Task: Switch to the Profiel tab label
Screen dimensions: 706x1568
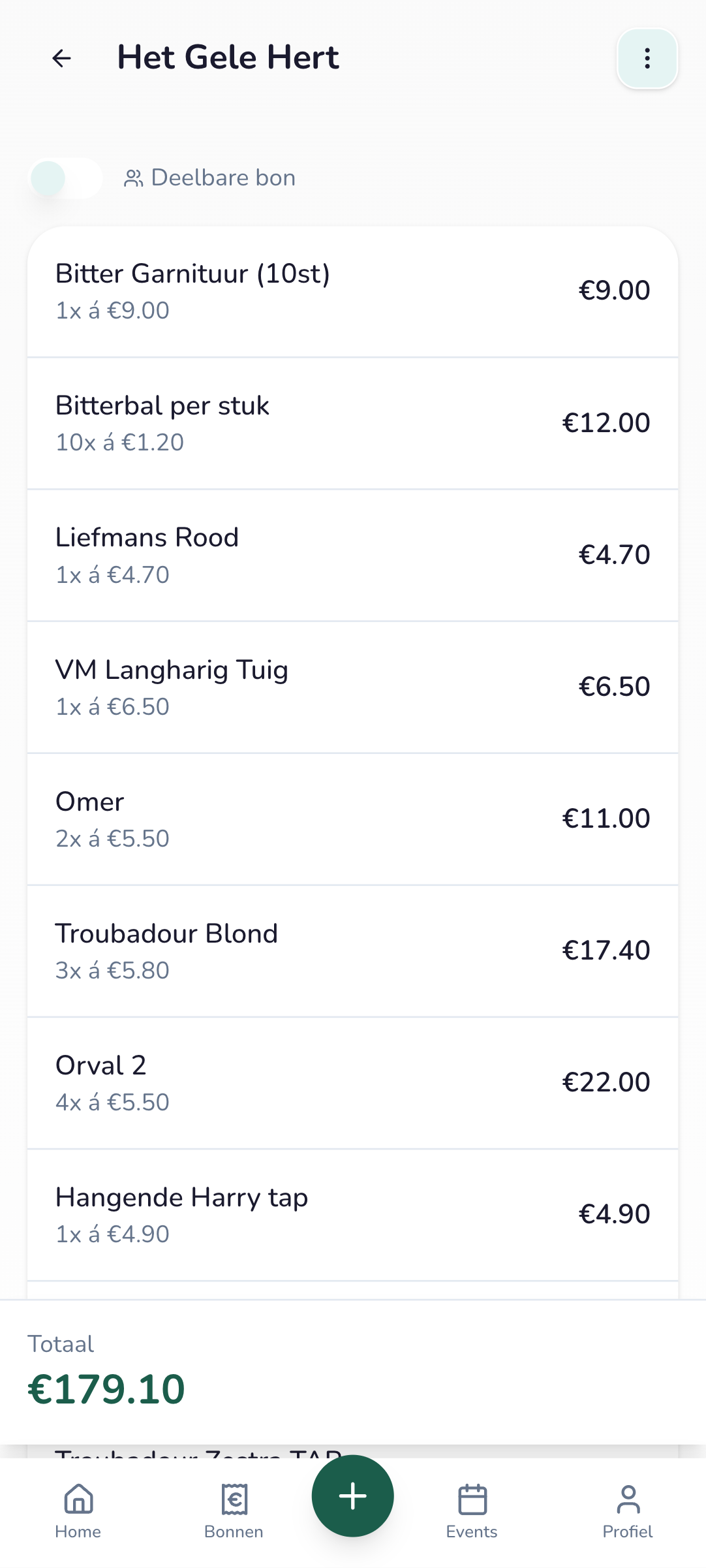Action: tap(628, 1531)
